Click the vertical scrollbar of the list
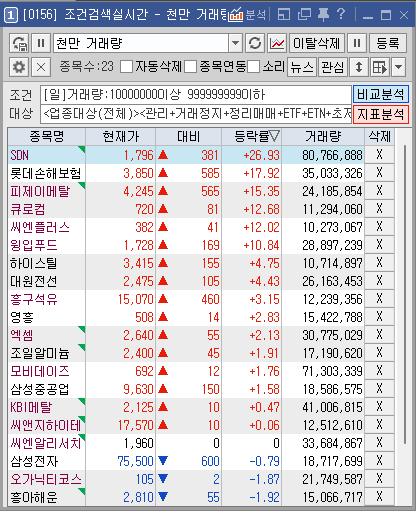416x511 pixels. (405, 293)
